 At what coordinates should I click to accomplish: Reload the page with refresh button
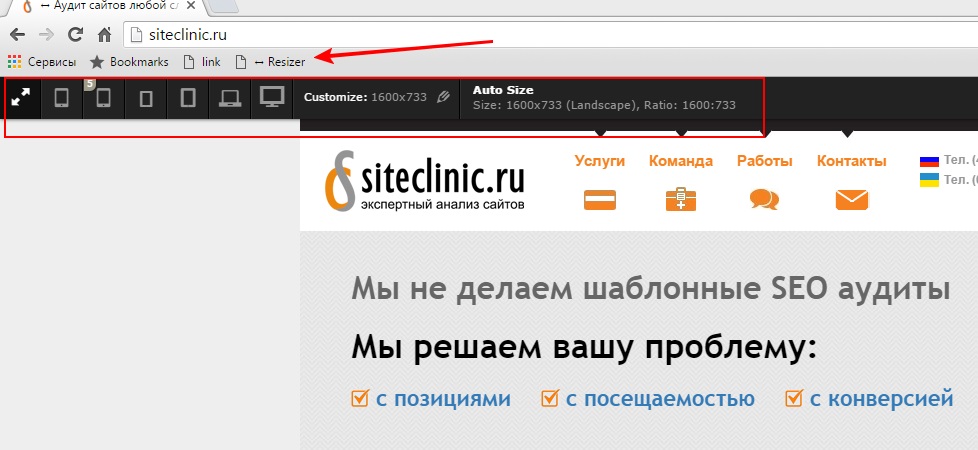point(75,36)
